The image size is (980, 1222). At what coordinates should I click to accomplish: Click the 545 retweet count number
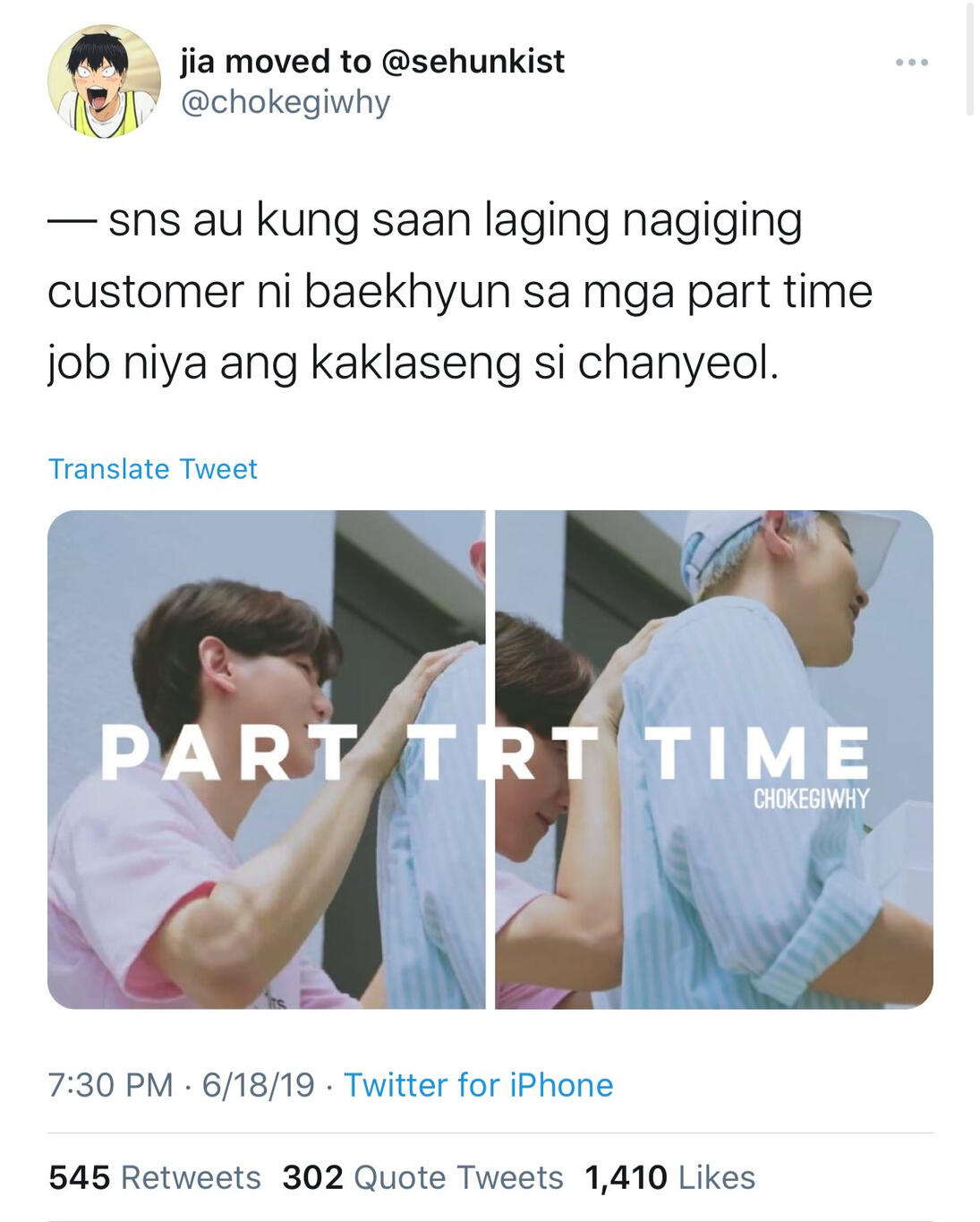click(x=79, y=1177)
